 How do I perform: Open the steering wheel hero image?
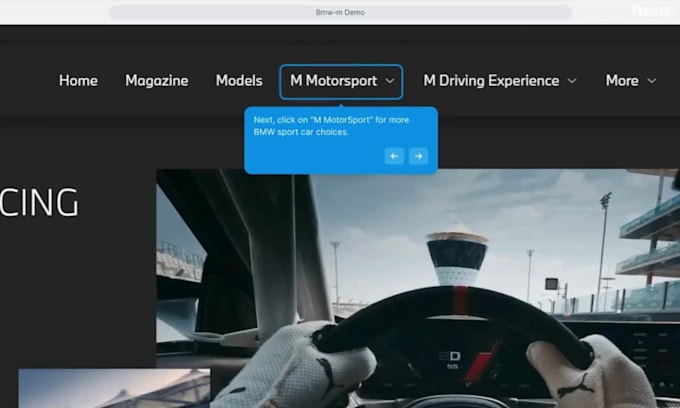418,288
